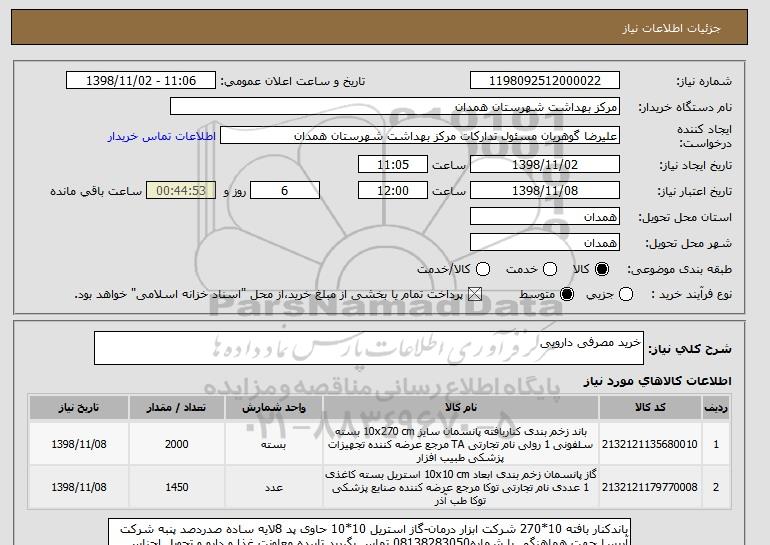This screenshot has height=545, width=770.
Task: Click the page header جزئیات اطلاعات نیاز
Action: 671,28
